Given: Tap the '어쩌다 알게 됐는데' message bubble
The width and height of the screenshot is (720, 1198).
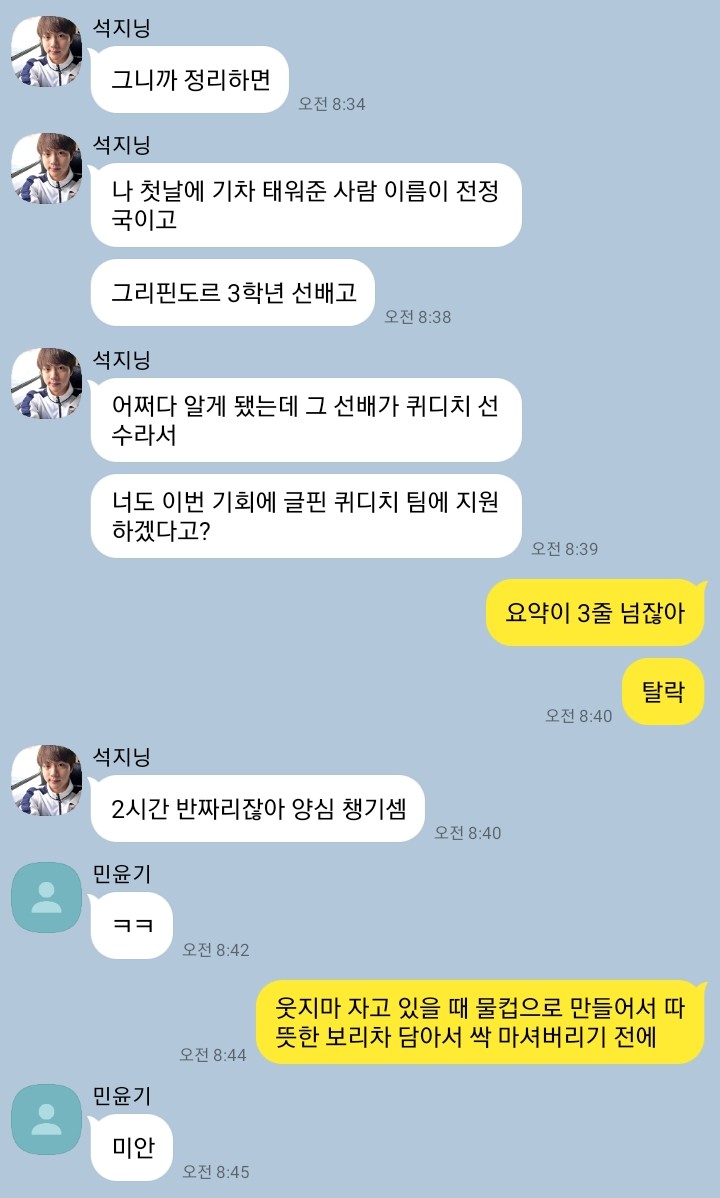Looking at the screenshot, I should (306, 419).
